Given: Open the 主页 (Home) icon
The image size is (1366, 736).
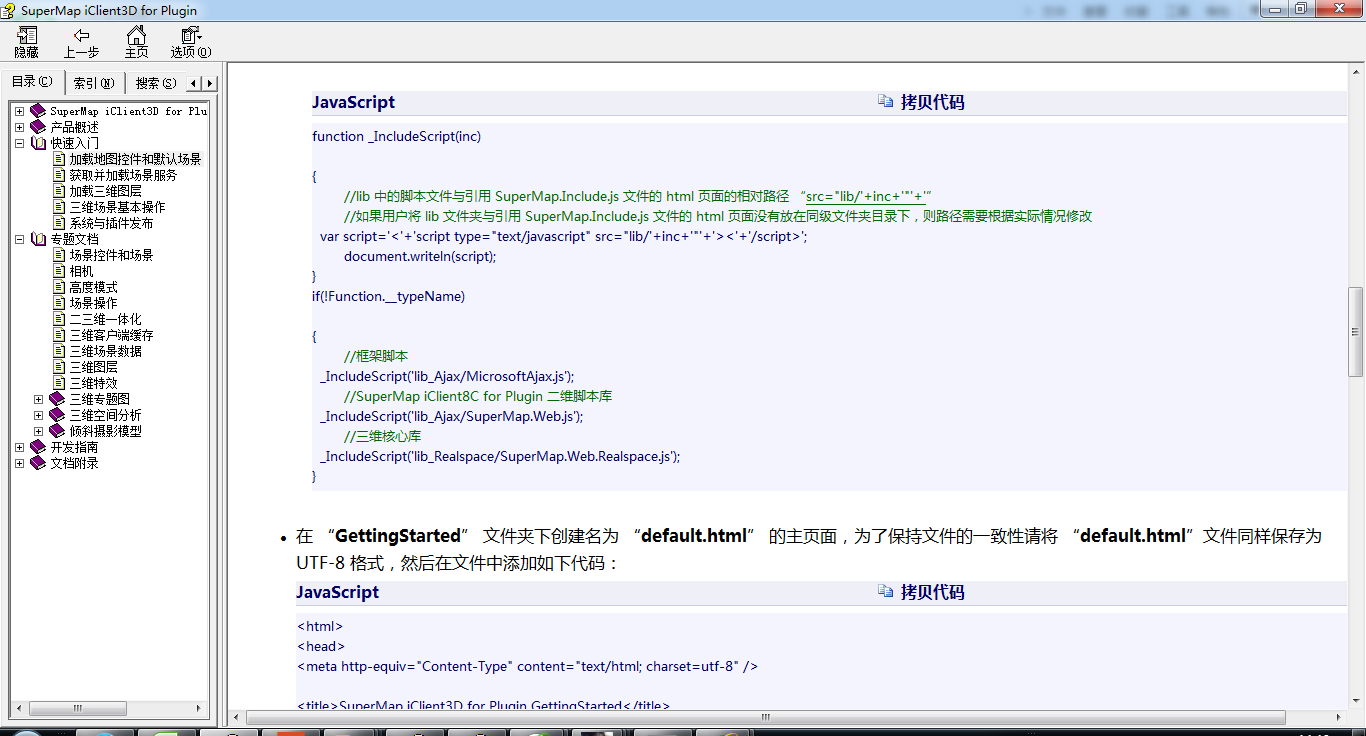Looking at the screenshot, I should pyautogui.click(x=136, y=35).
